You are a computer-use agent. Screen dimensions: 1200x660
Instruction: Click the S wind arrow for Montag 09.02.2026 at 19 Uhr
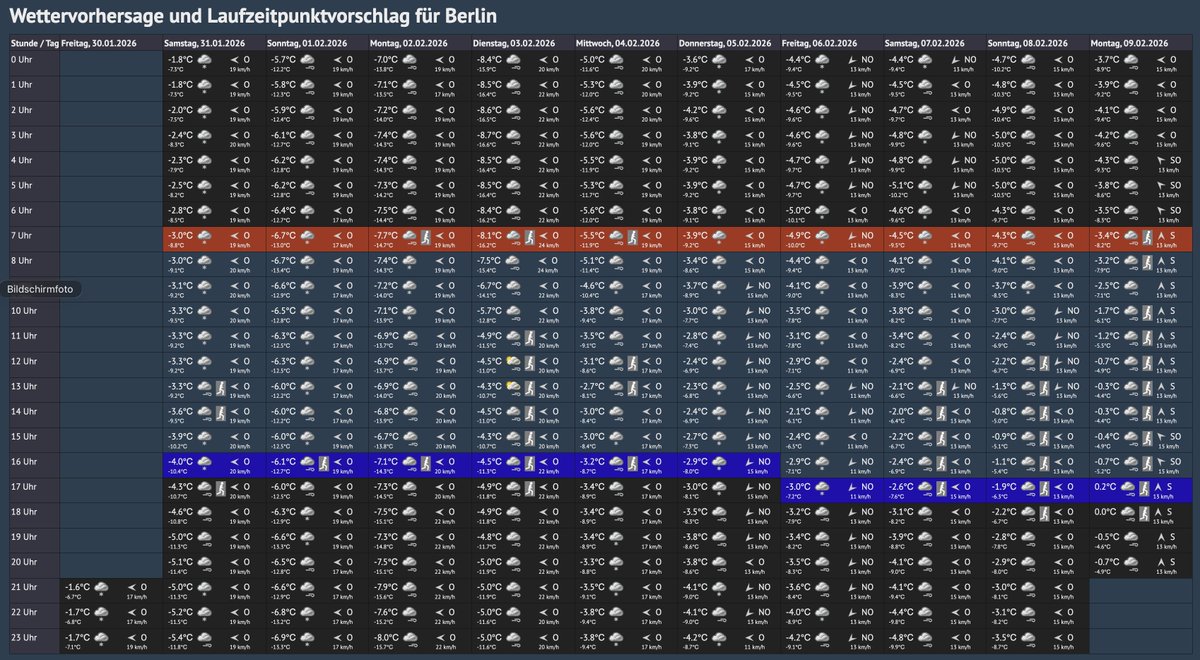[x=1161, y=535]
